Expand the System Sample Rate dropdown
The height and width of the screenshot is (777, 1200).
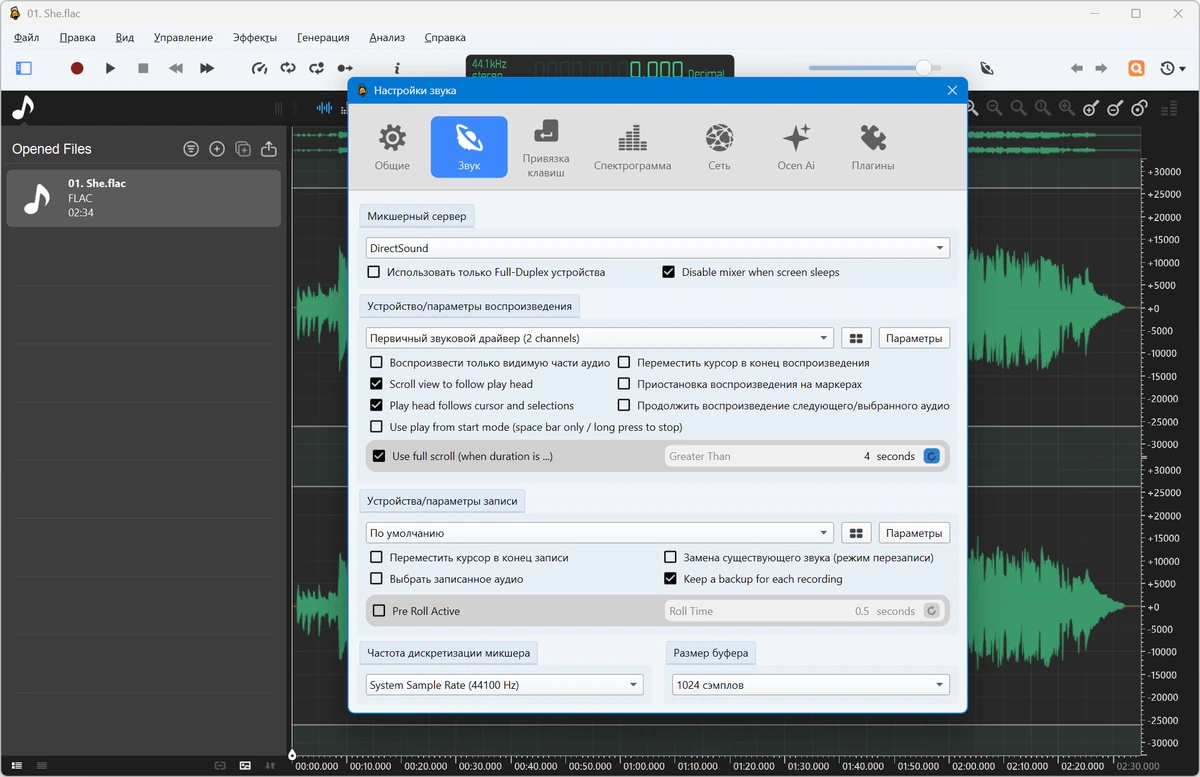tap(505, 685)
